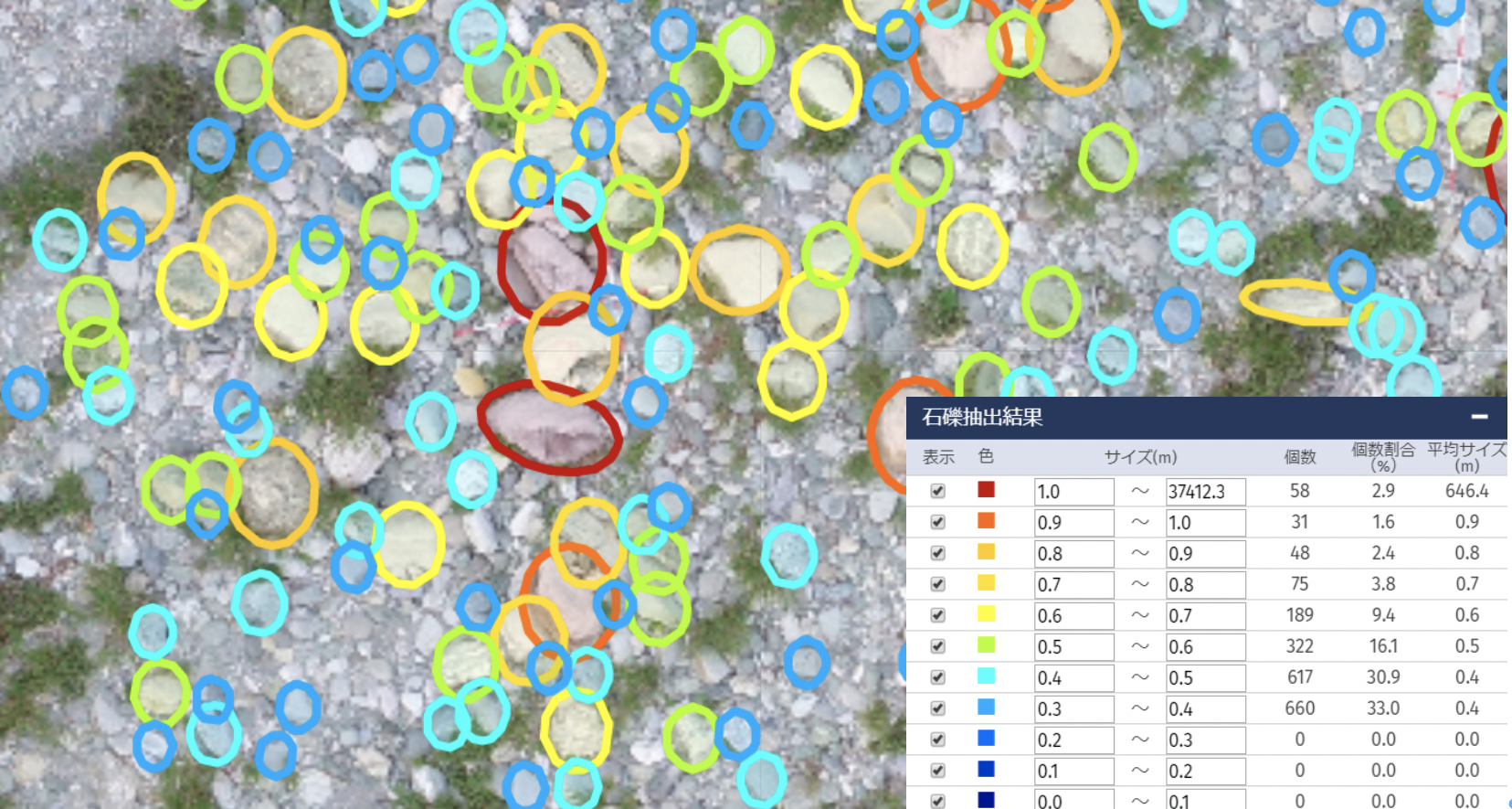The height and width of the screenshot is (809, 1512).
Task: Edit the lower size field showing 0.3
Action: coord(1074,709)
